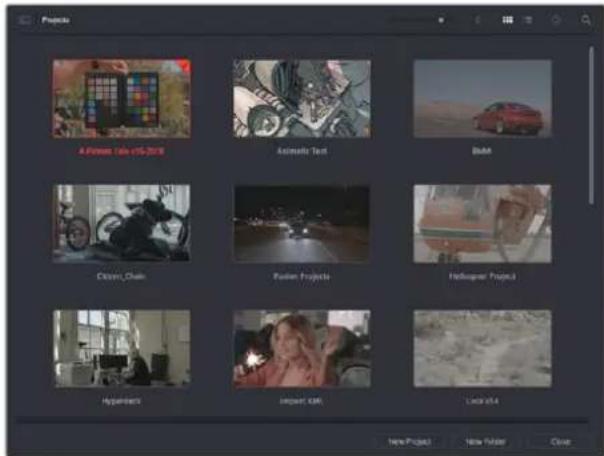604x456 pixels.
Task: Select the color chart project thumbnail
Action: pos(122,99)
